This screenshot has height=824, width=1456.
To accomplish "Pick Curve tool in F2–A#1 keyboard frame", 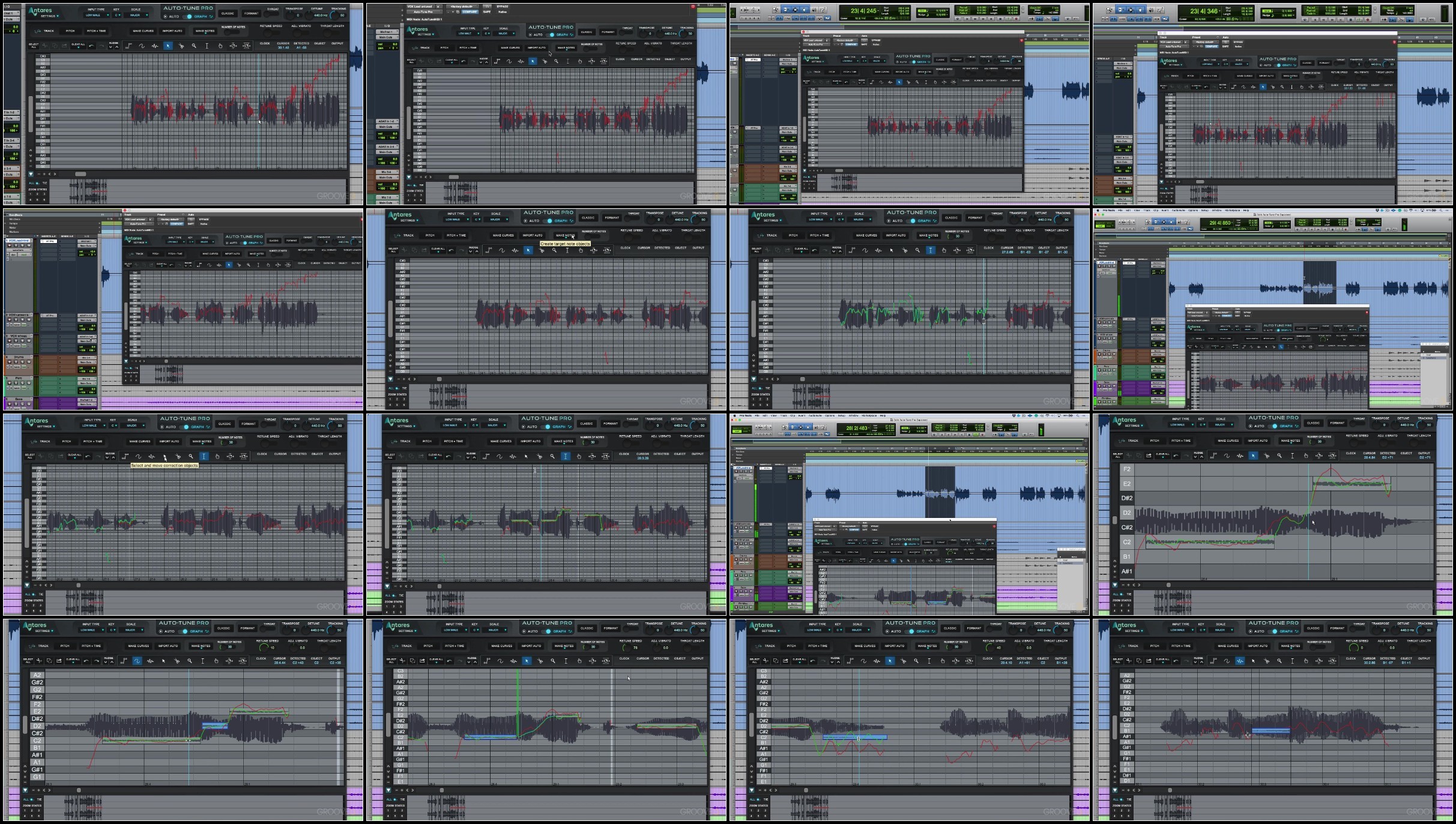I will (1227, 456).
